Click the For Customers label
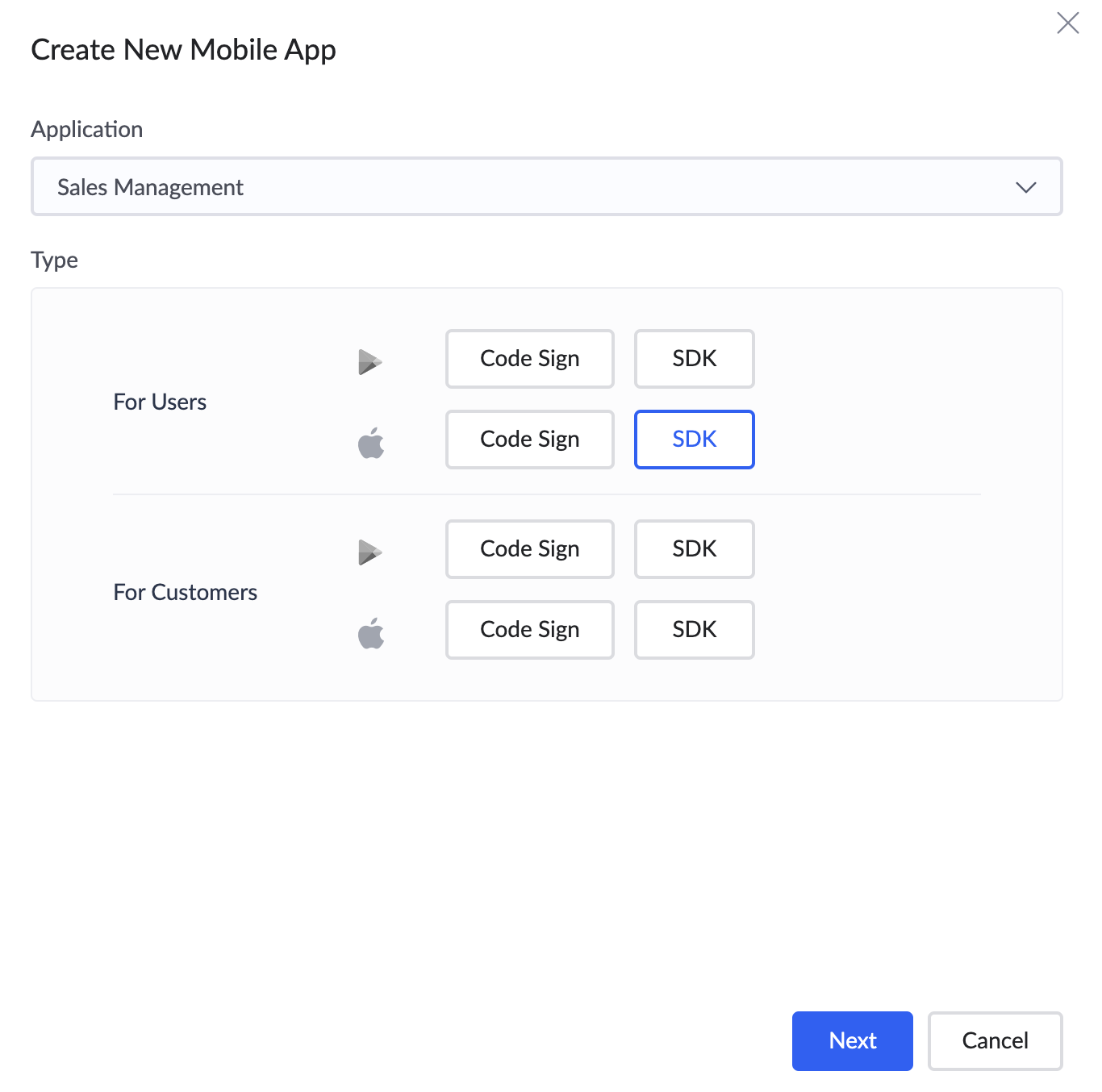The height and width of the screenshot is (1092, 1102). (185, 592)
